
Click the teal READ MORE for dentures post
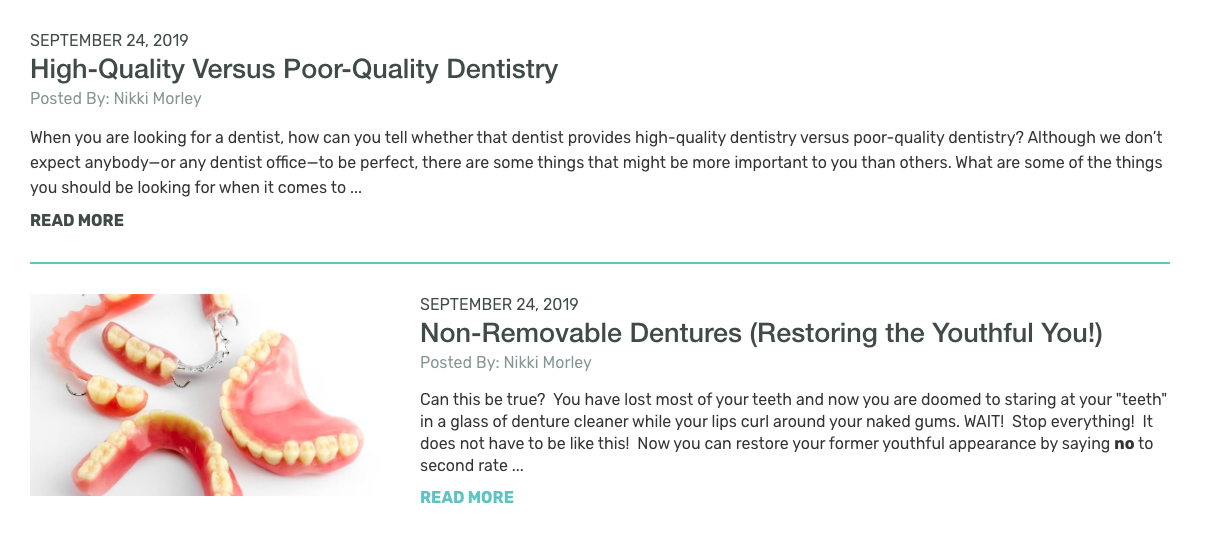click(467, 497)
